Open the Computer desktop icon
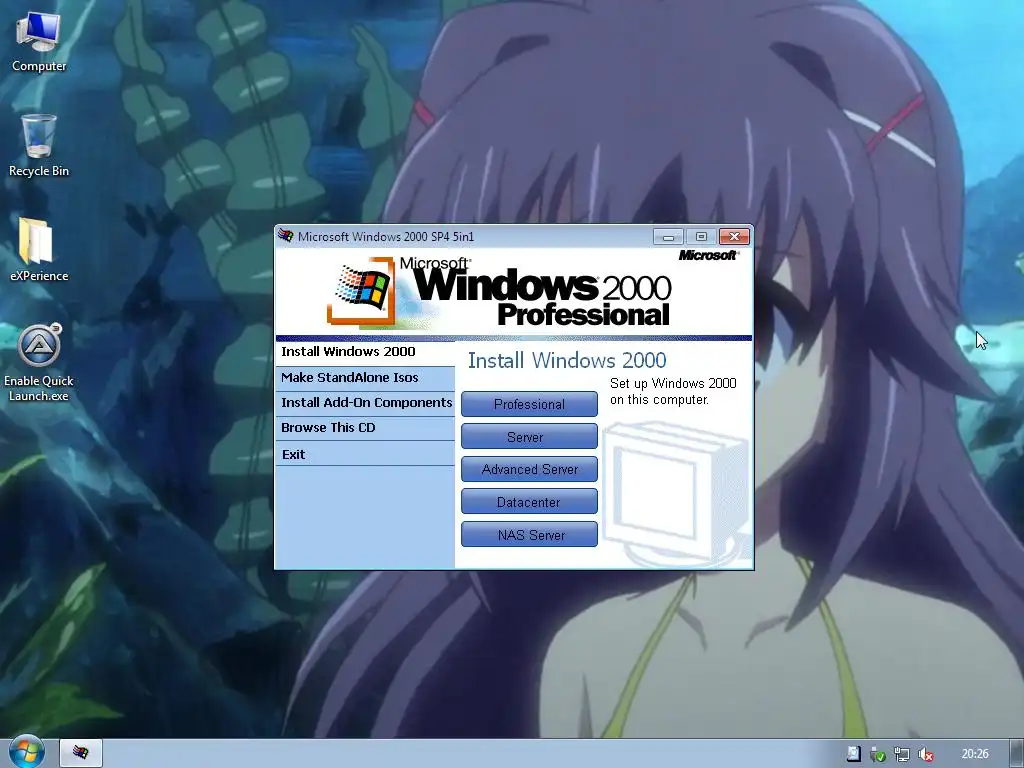Viewport: 1024px width, 768px height. (x=39, y=42)
